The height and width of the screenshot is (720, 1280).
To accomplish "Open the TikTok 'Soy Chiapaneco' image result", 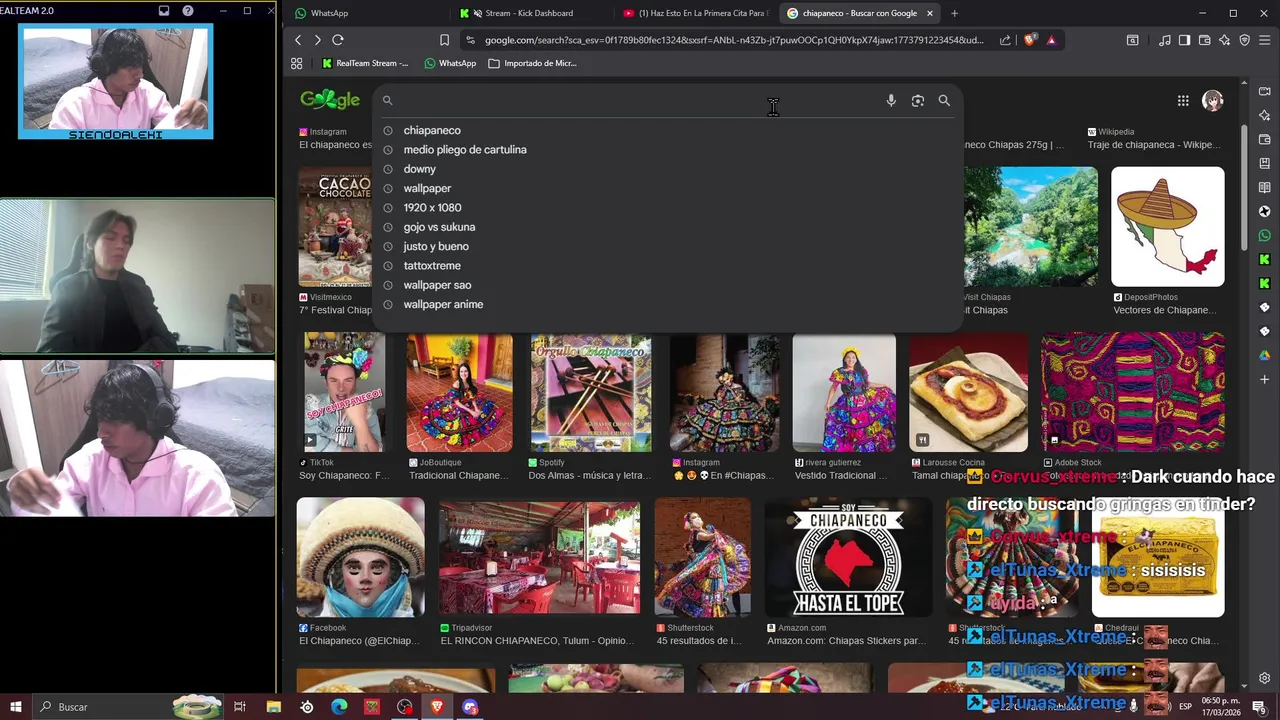I will (344, 392).
